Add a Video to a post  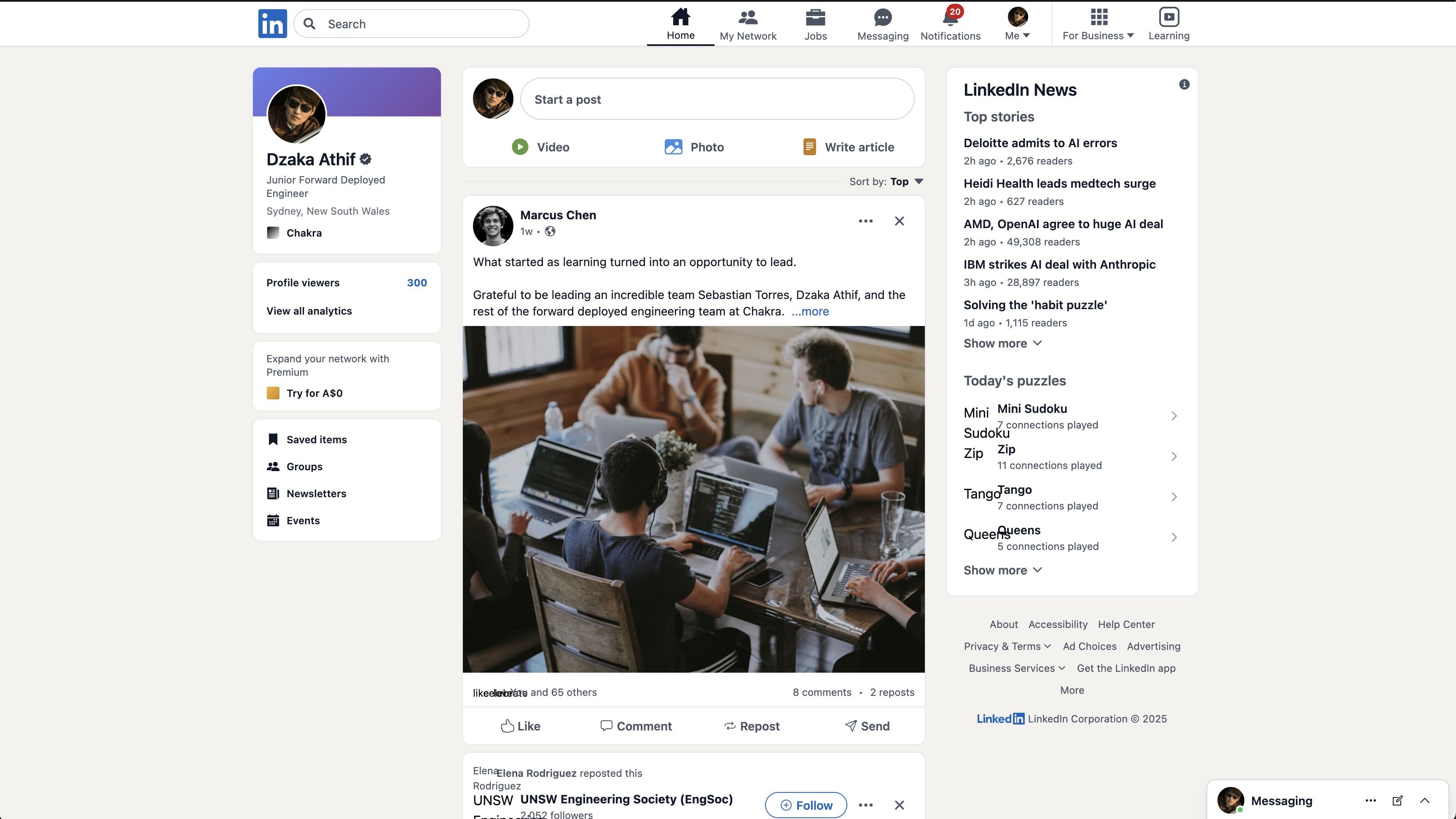click(x=540, y=147)
